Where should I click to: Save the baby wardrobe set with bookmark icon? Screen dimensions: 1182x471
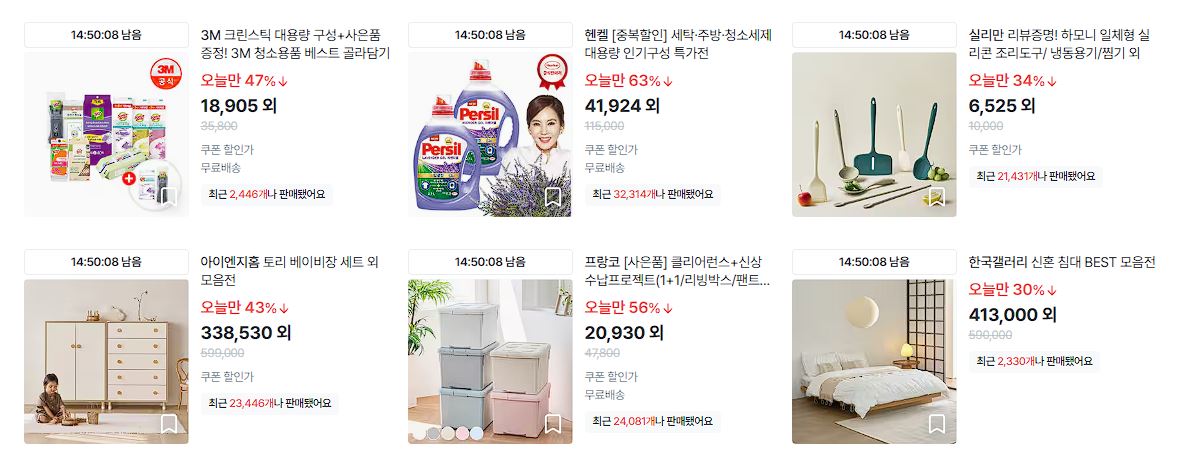point(169,424)
